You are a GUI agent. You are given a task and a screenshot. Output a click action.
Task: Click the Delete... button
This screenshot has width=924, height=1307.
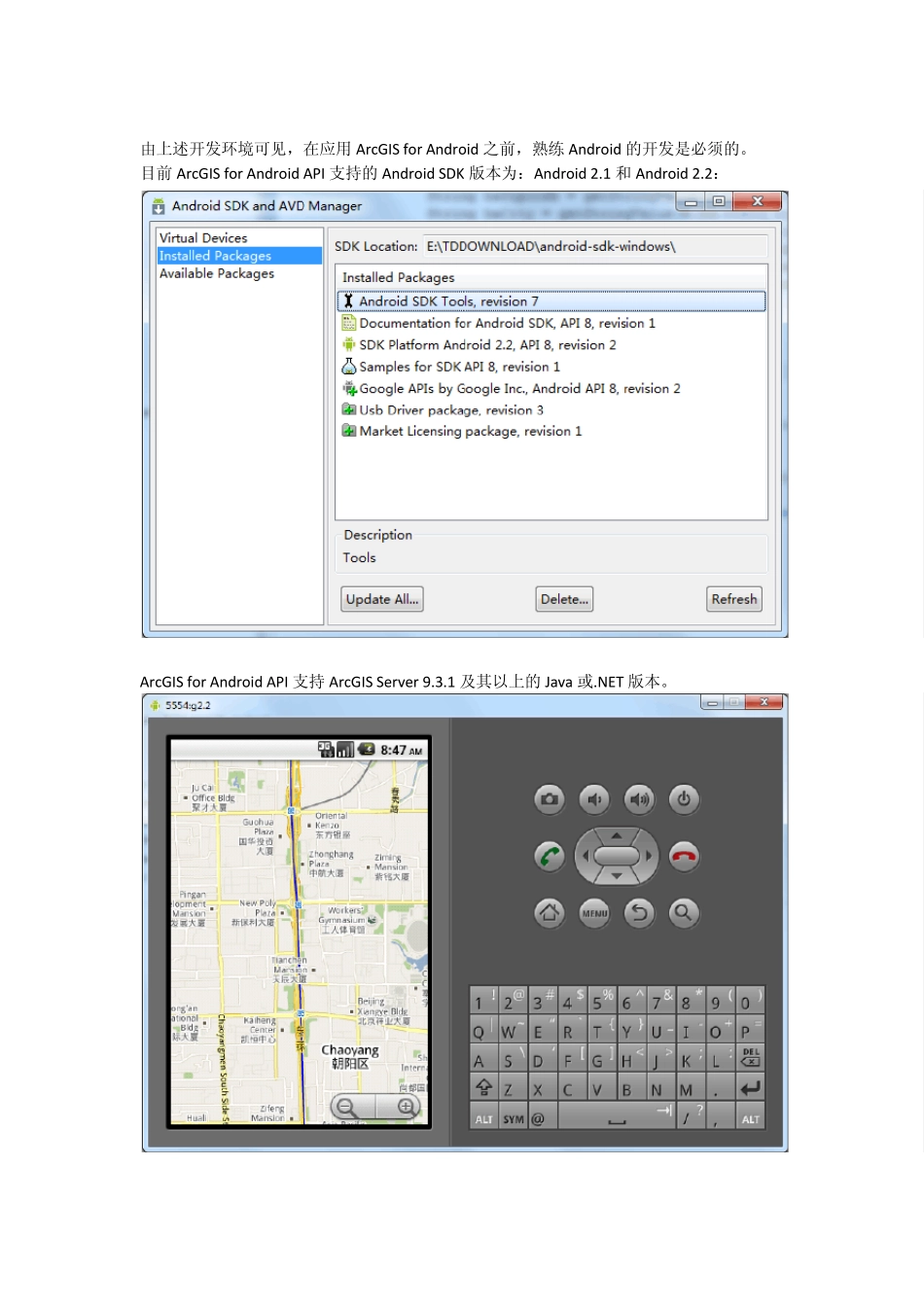pos(564,599)
